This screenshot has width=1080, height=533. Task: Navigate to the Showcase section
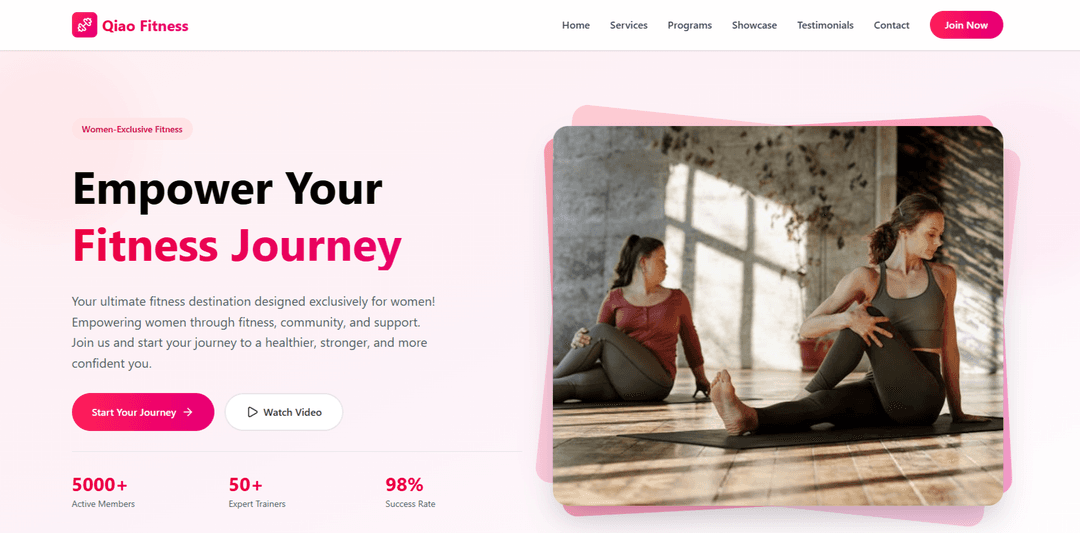coord(754,25)
